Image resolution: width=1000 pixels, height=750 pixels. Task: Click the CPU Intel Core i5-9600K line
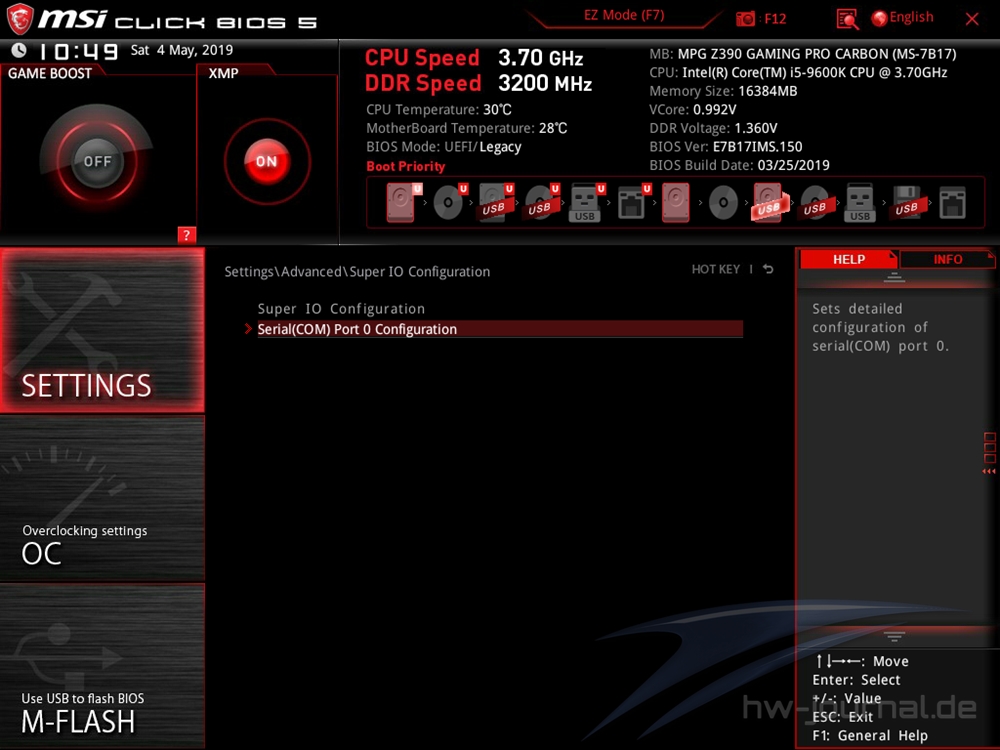click(x=798, y=73)
